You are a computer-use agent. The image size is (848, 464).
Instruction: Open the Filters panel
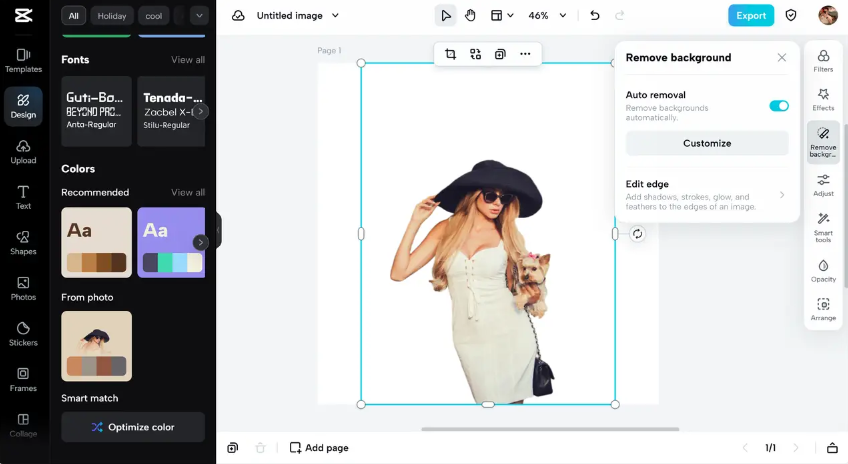[x=823, y=61]
